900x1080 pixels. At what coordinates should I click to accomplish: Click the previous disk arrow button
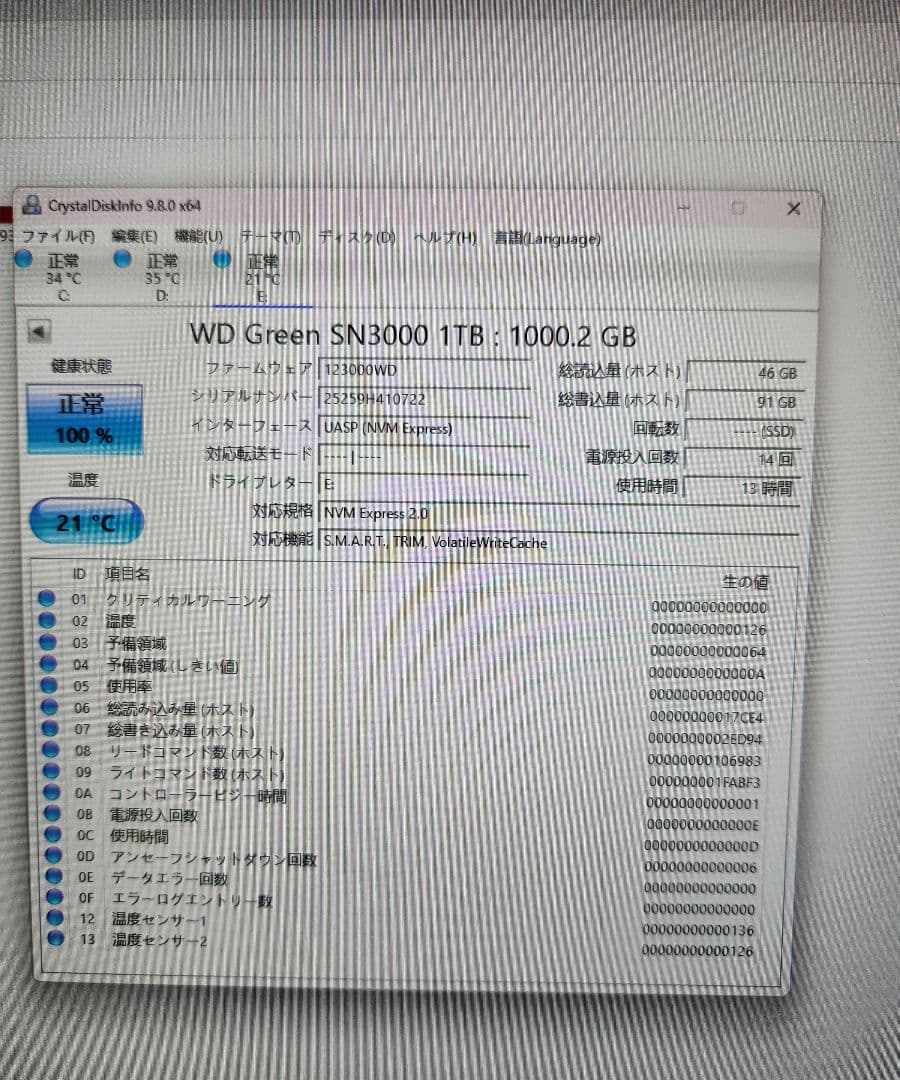point(39,332)
